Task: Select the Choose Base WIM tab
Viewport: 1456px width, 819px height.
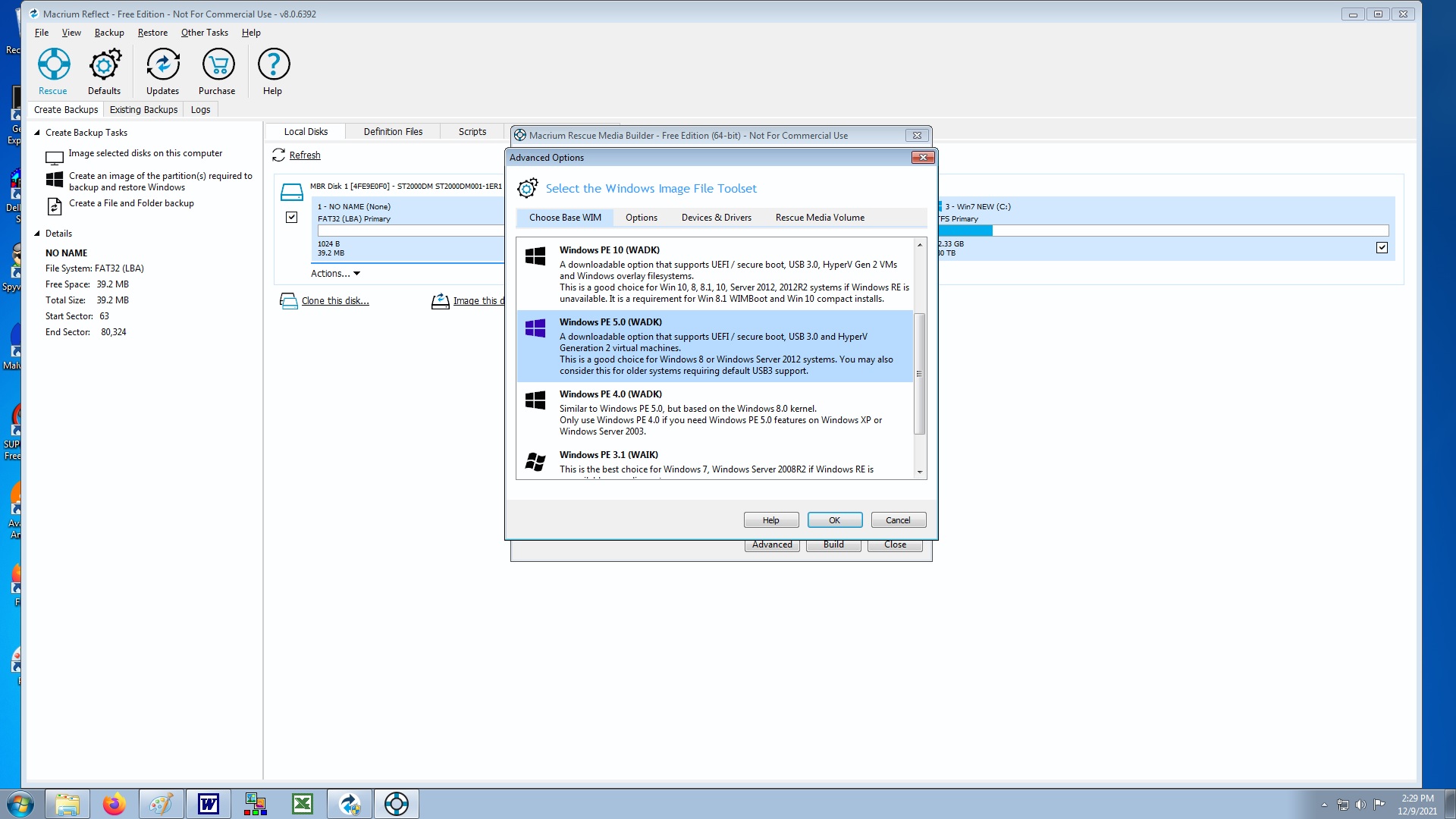Action: click(565, 218)
